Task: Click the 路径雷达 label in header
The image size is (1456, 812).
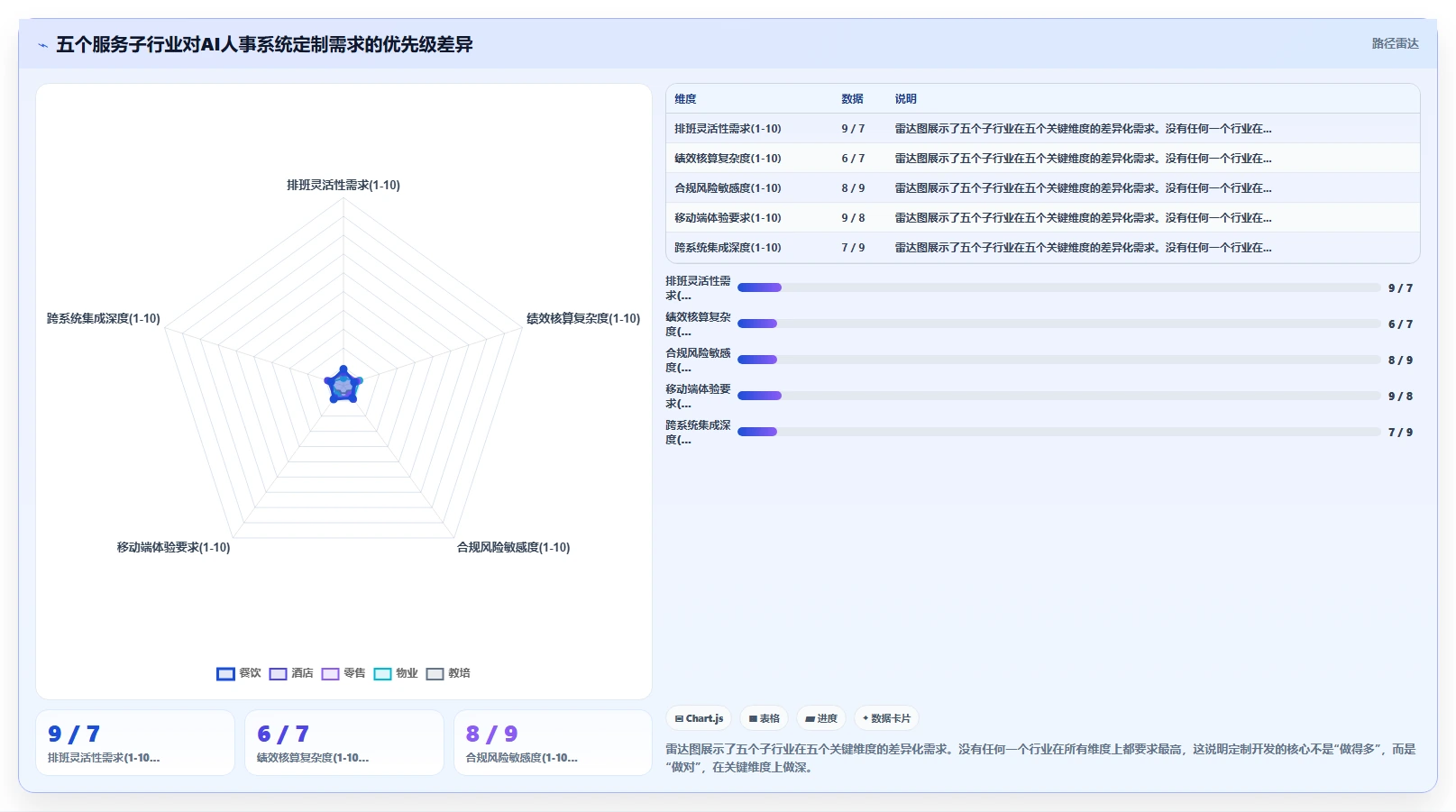Action: [x=1395, y=44]
